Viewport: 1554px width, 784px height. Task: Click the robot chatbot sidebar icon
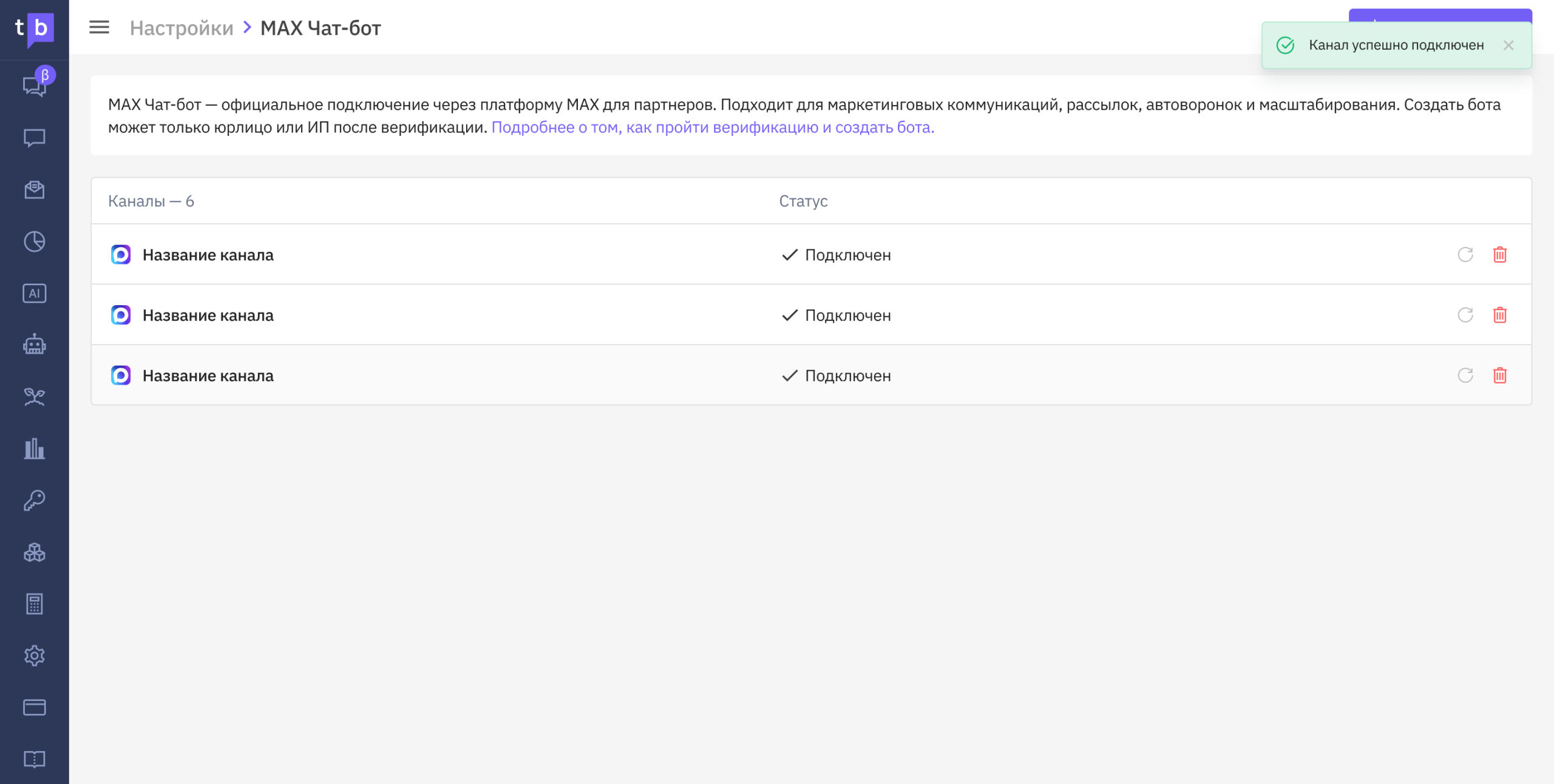34,345
